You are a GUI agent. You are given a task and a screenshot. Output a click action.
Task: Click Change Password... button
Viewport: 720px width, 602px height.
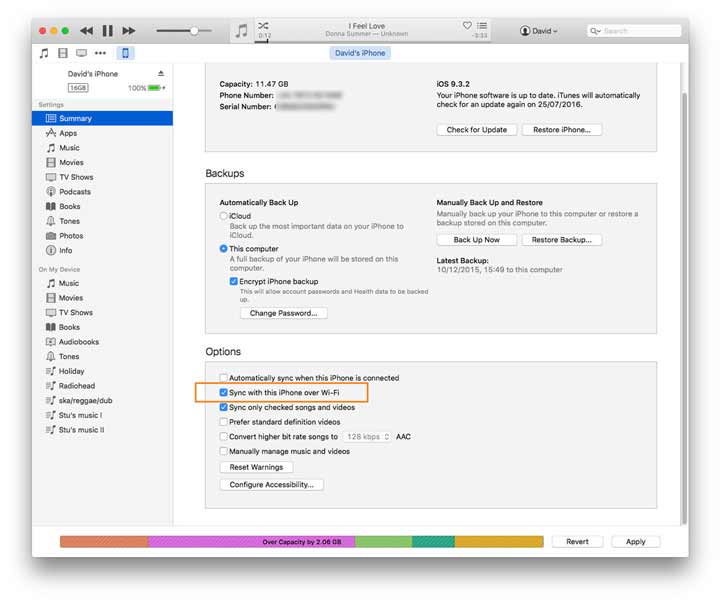[x=284, y=313]
